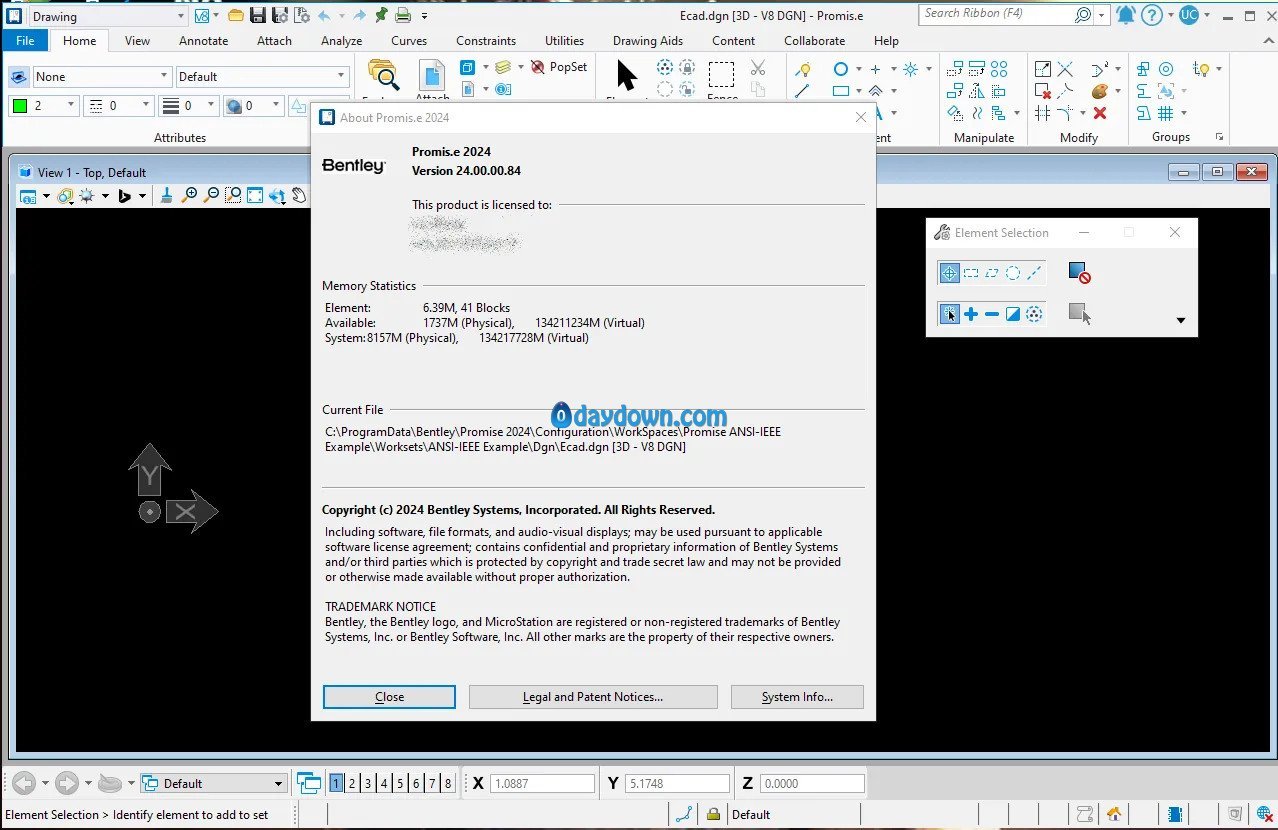Select the Add mode plus in Element Selection
This screenshot has width=1278, height=830.
tap(971, 314)
